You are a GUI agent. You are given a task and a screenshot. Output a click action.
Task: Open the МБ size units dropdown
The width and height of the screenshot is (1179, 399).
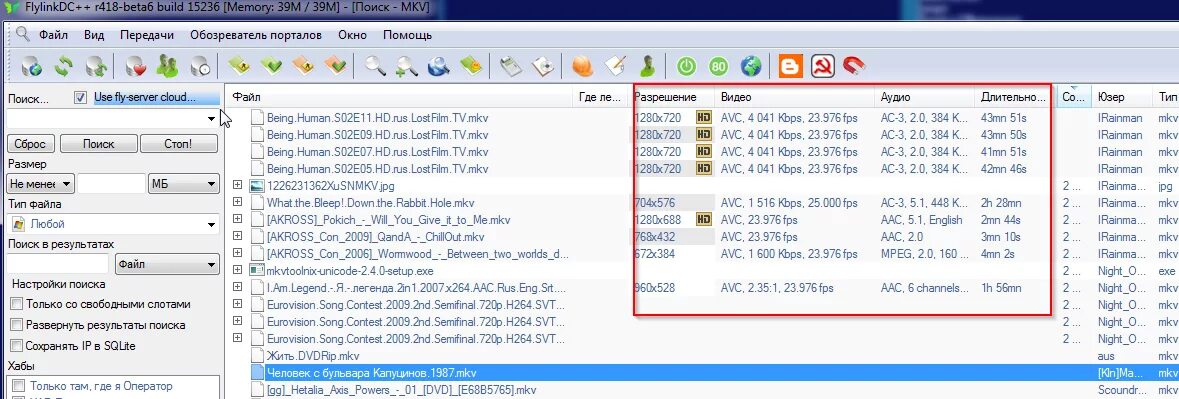(183, 183)
